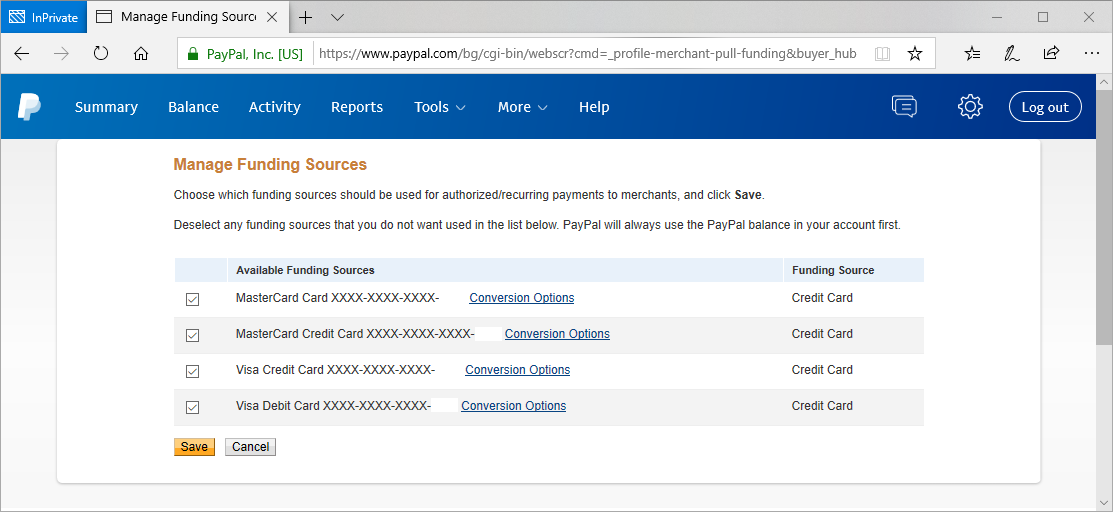The width and height of the screenshot is (1113, 512).
Task: Open a new tab with plus icon
Action: [x=305, y=18]
